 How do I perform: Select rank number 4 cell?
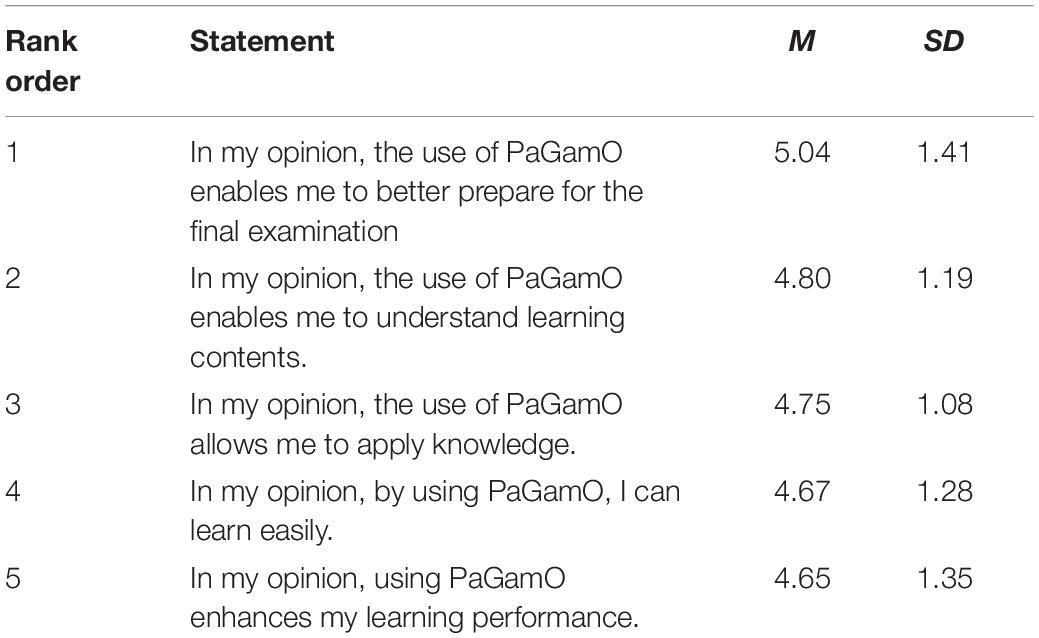(13, 492)
